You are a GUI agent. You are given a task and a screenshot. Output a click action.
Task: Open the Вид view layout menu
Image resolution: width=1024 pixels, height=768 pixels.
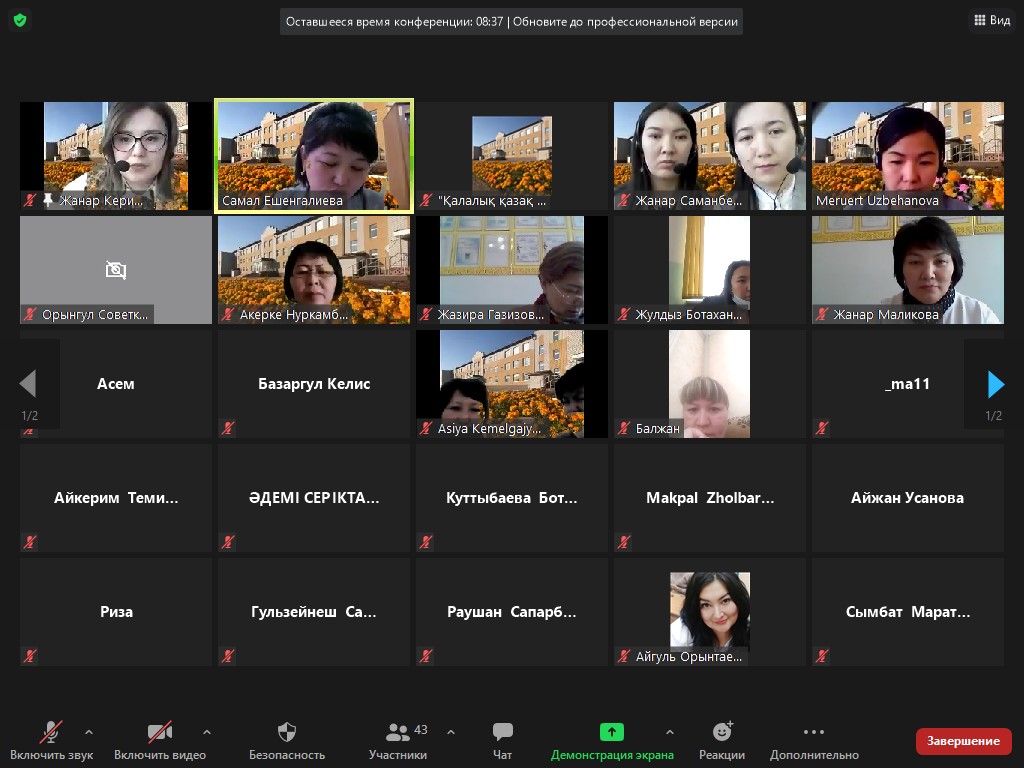pyautogui.click(x=991, y=20)
